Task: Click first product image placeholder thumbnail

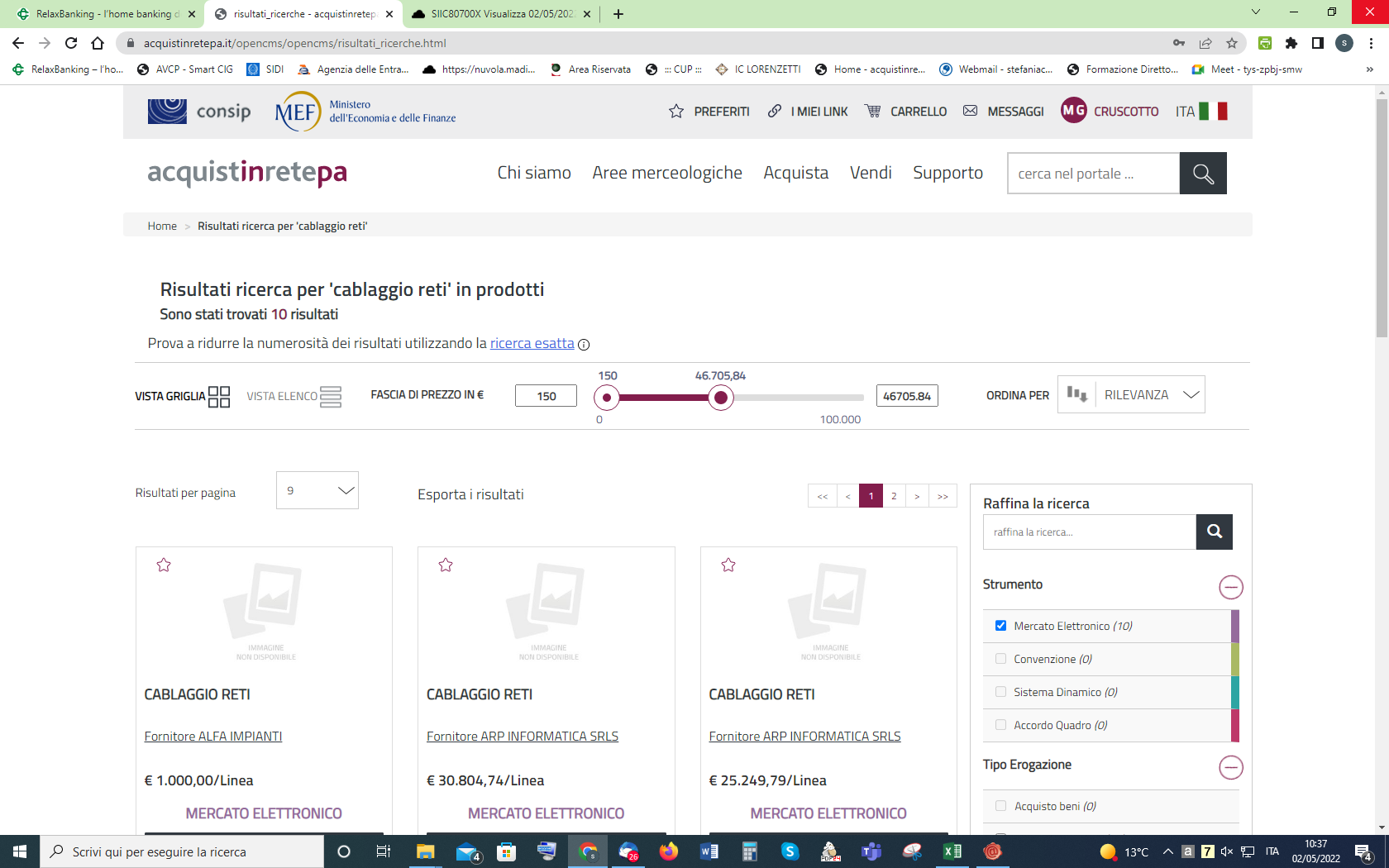Action: tap(265, 610)
